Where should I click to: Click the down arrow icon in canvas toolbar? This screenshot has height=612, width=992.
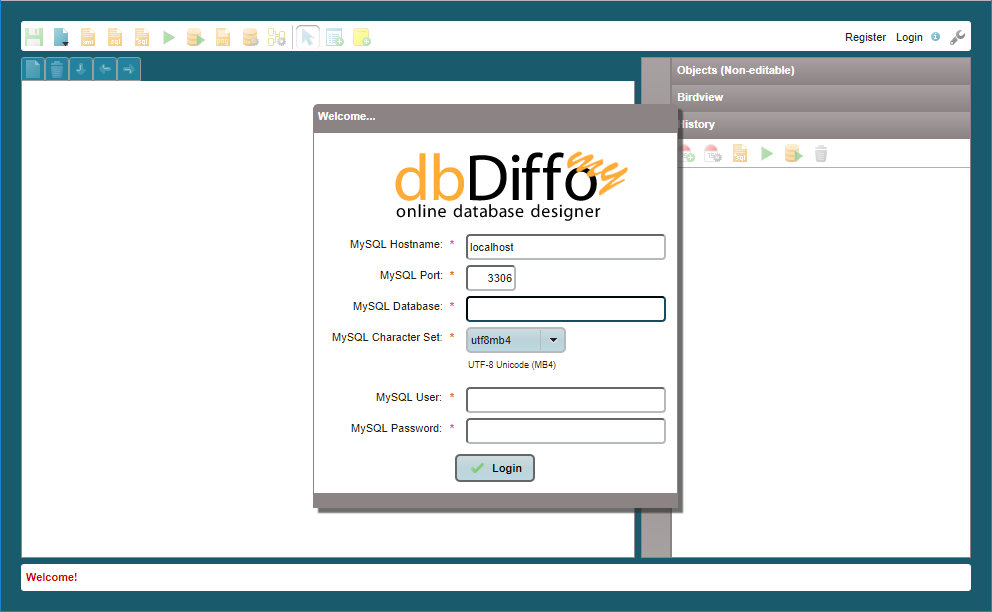(81, 69)
